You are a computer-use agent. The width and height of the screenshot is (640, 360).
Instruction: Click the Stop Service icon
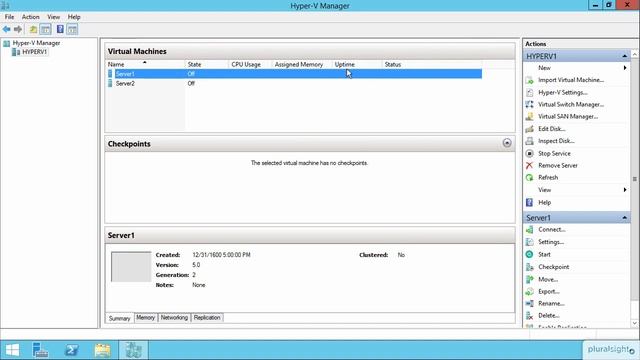click(529, 153)
